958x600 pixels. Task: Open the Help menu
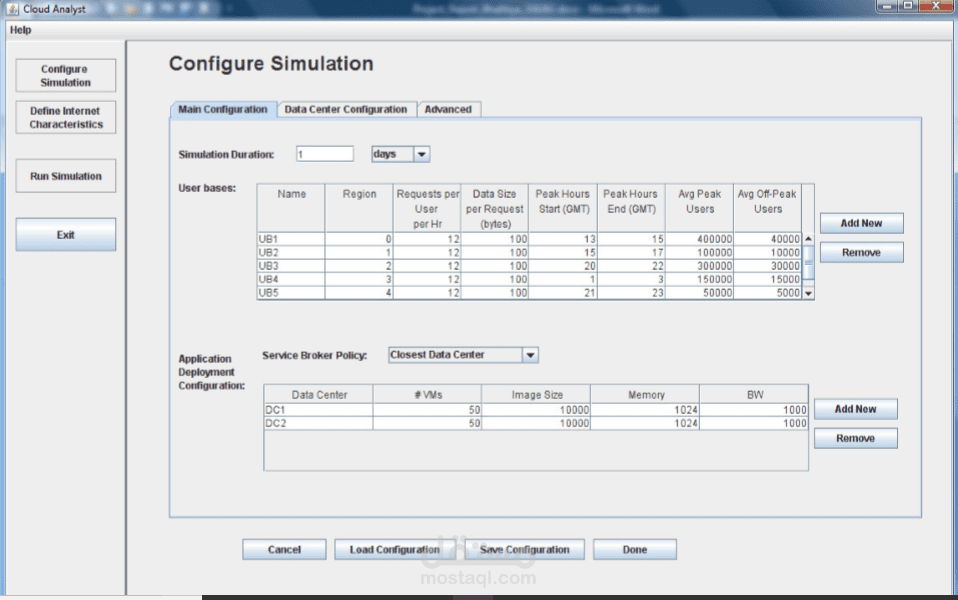pyautogui.click(x=20, y=30)
